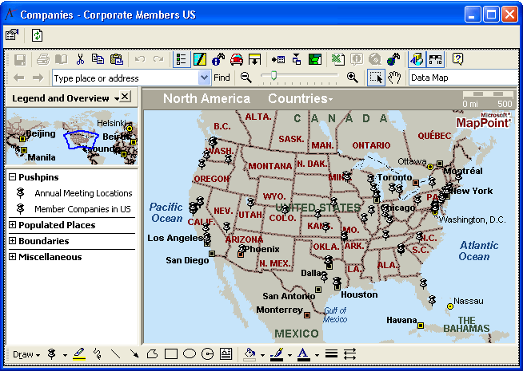Toggle the Select arrow tool
The image size is (527, 385).
pyautogui.click(x=376, y=78)
